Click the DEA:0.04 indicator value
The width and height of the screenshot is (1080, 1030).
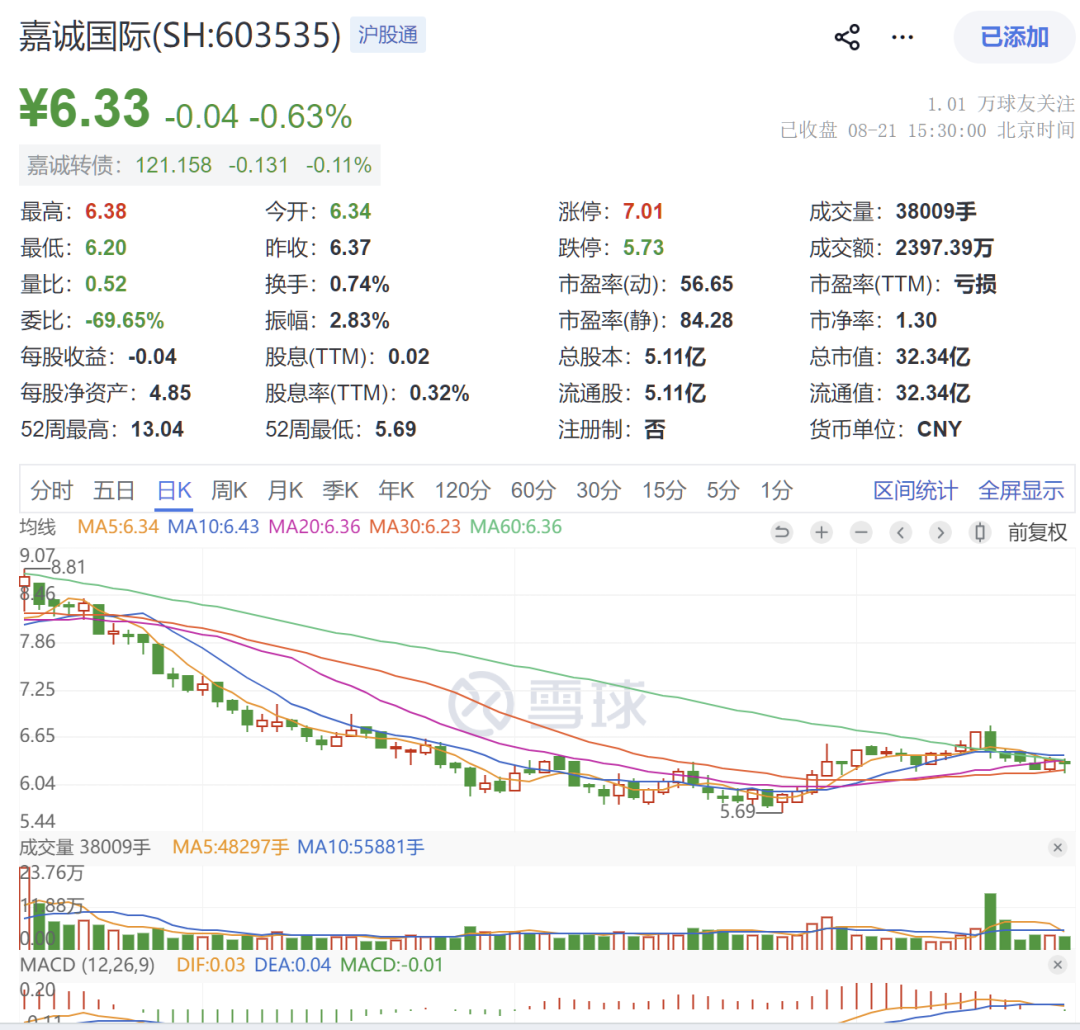pyautogui.click(x=293, y=965)
